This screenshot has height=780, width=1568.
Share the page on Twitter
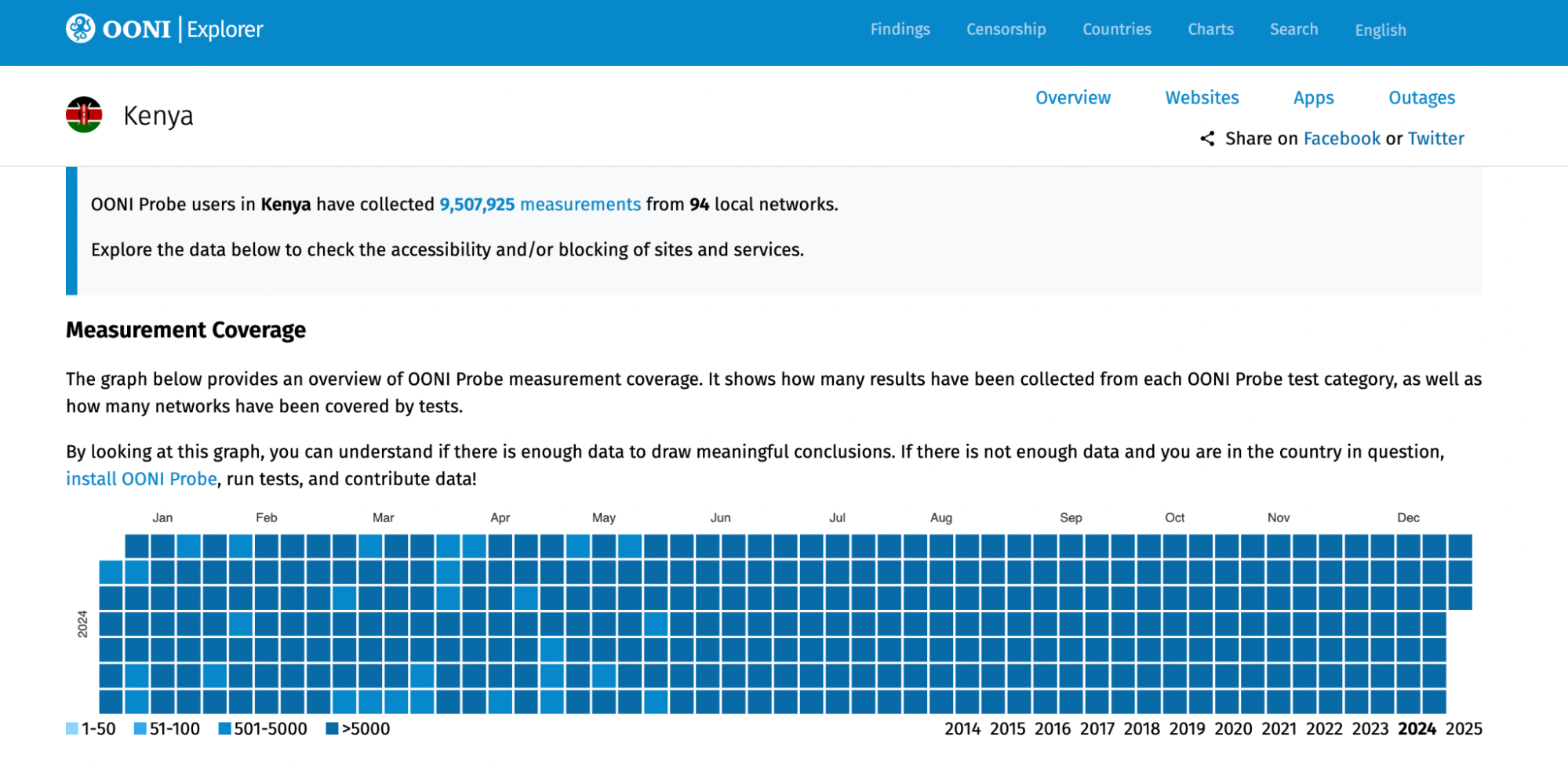point(1435,139)
